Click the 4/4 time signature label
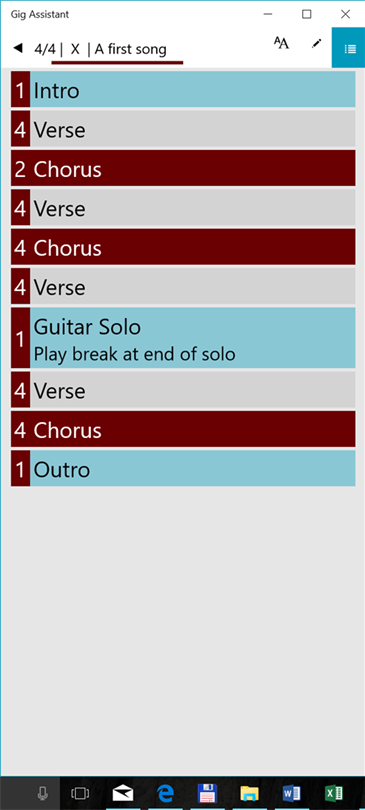The image size is (365, 810). click(45, 49)
